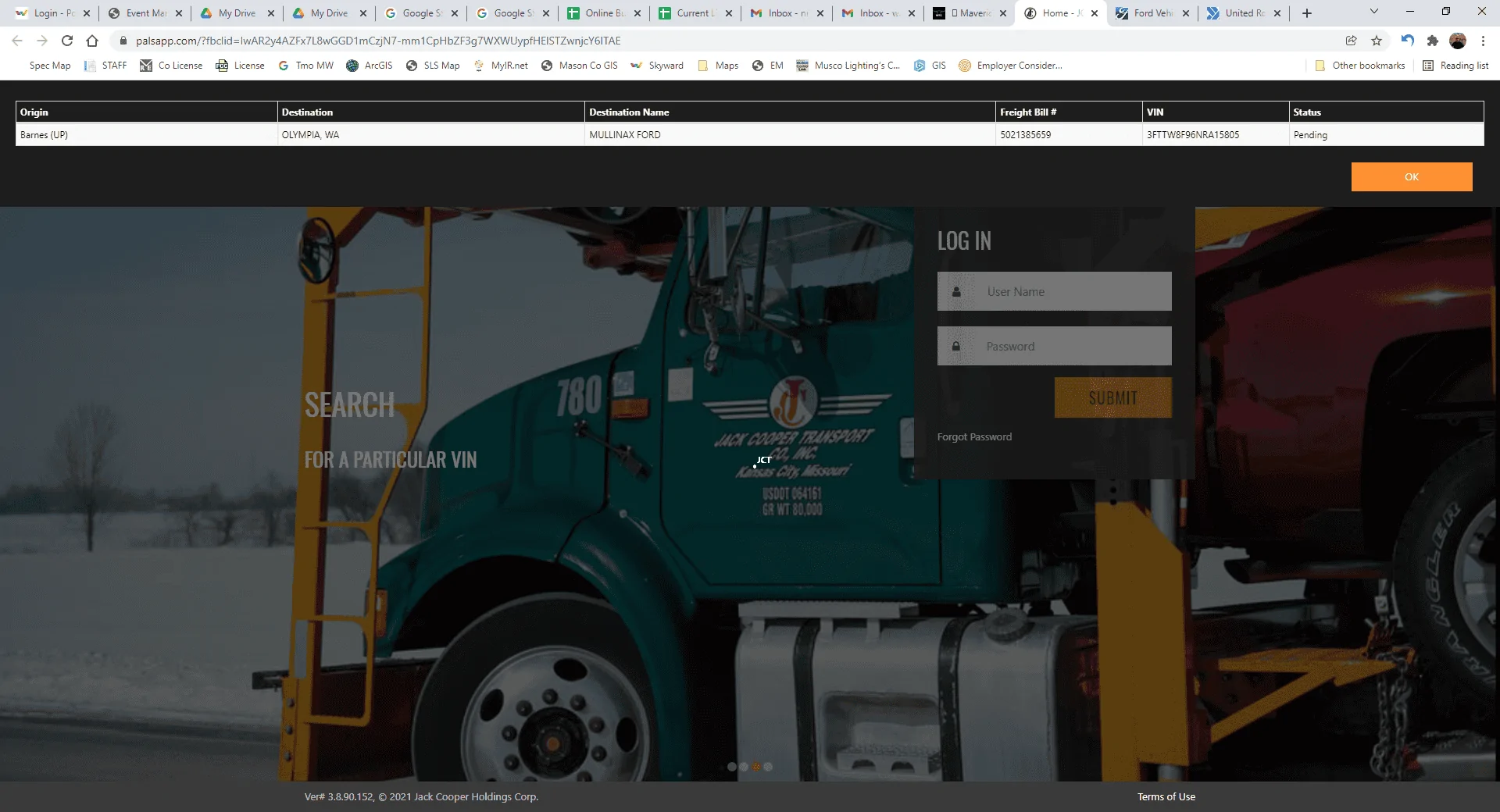Switch to the first My Drive tab

(237, 13)
